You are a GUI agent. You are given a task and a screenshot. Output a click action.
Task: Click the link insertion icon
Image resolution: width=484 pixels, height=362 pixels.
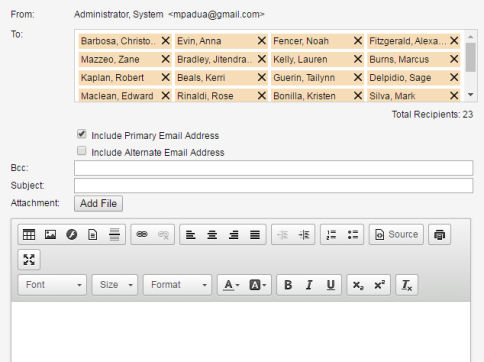[142, 235]
